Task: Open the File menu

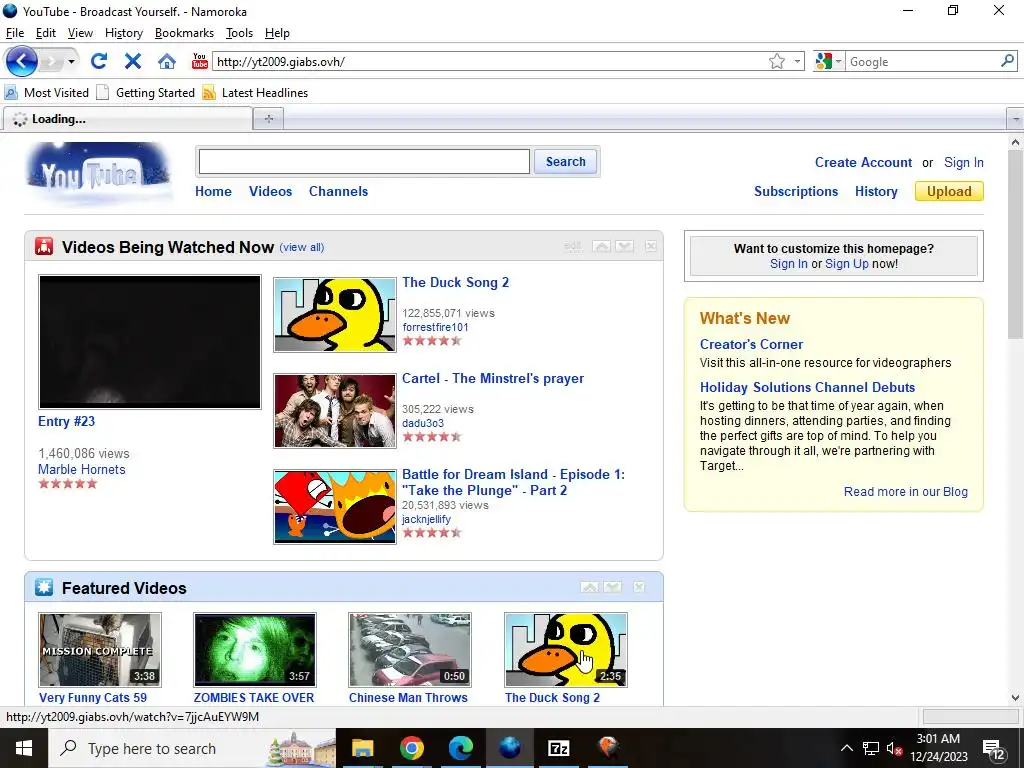Action: coord(14,33)
